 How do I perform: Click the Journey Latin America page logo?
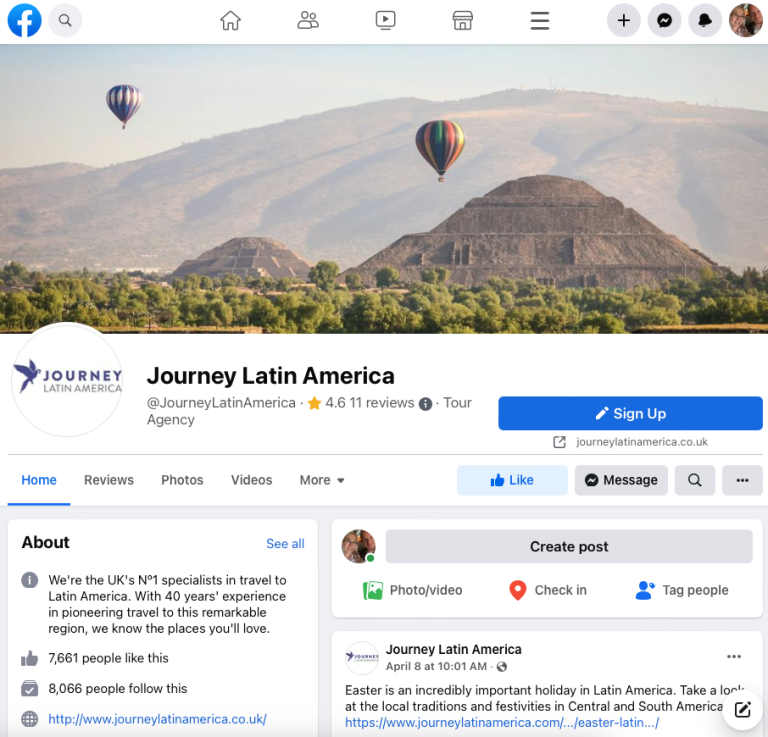68,380
